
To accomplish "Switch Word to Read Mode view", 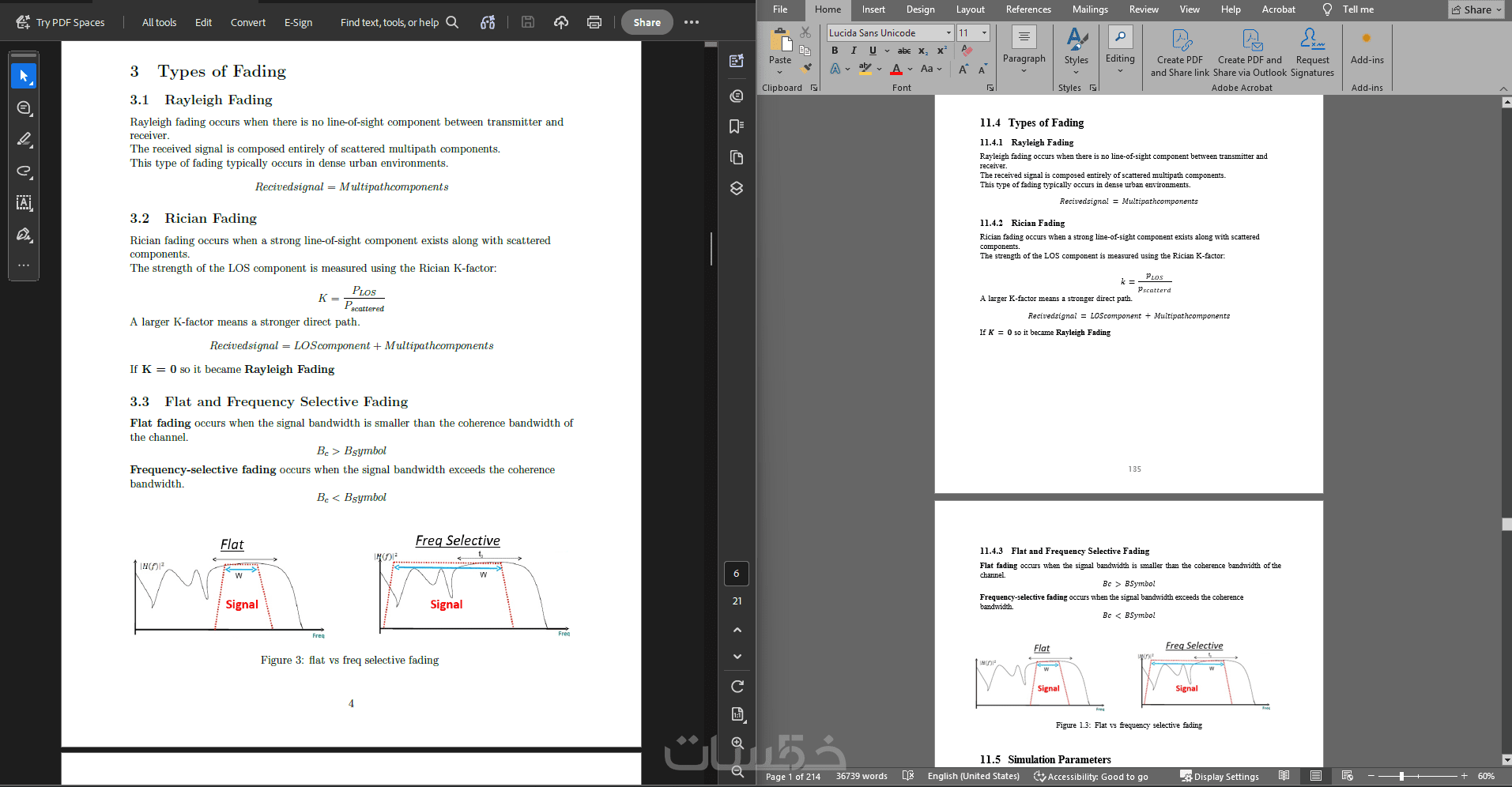I will 1284,776.
